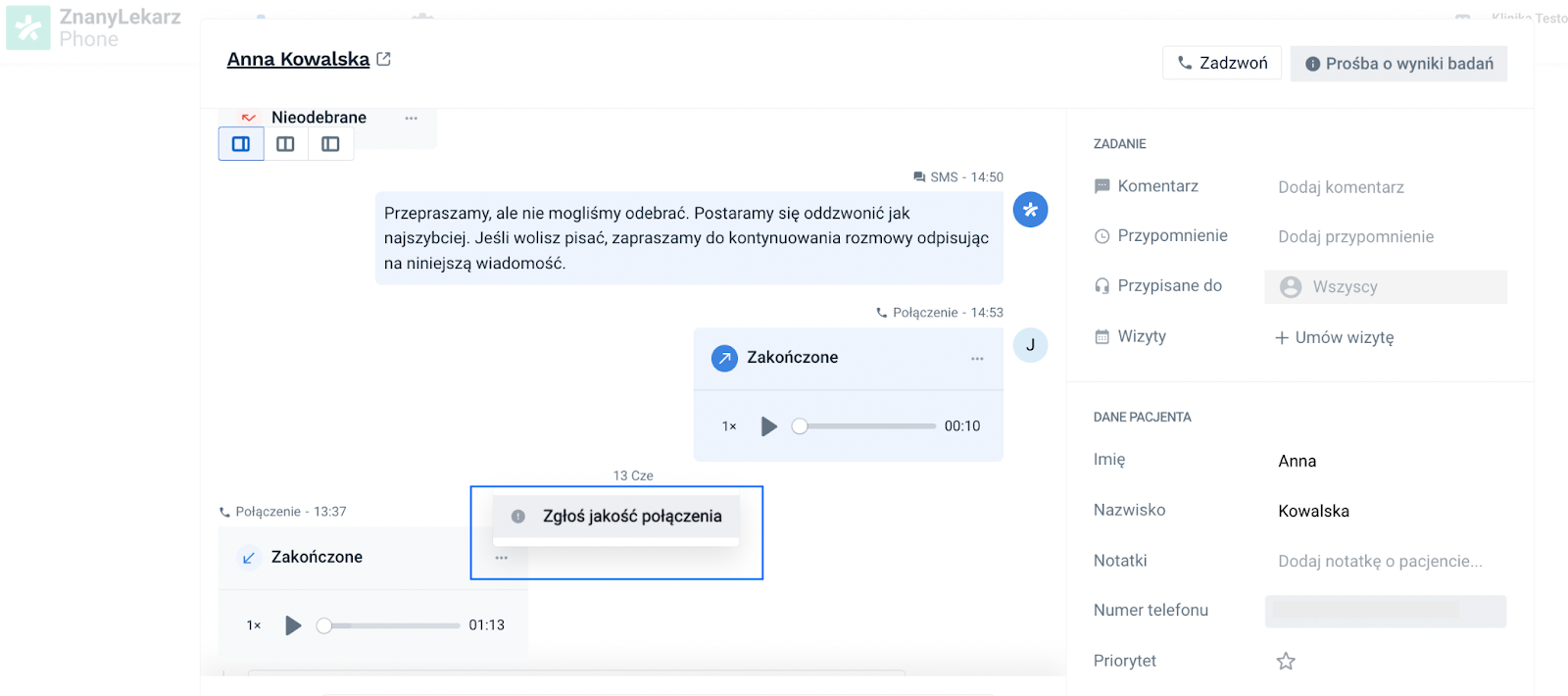Viewport: 1568px width, 696px height.
Task: Click the Nieodebrane missed call label
Action: (x=318, y=118)
